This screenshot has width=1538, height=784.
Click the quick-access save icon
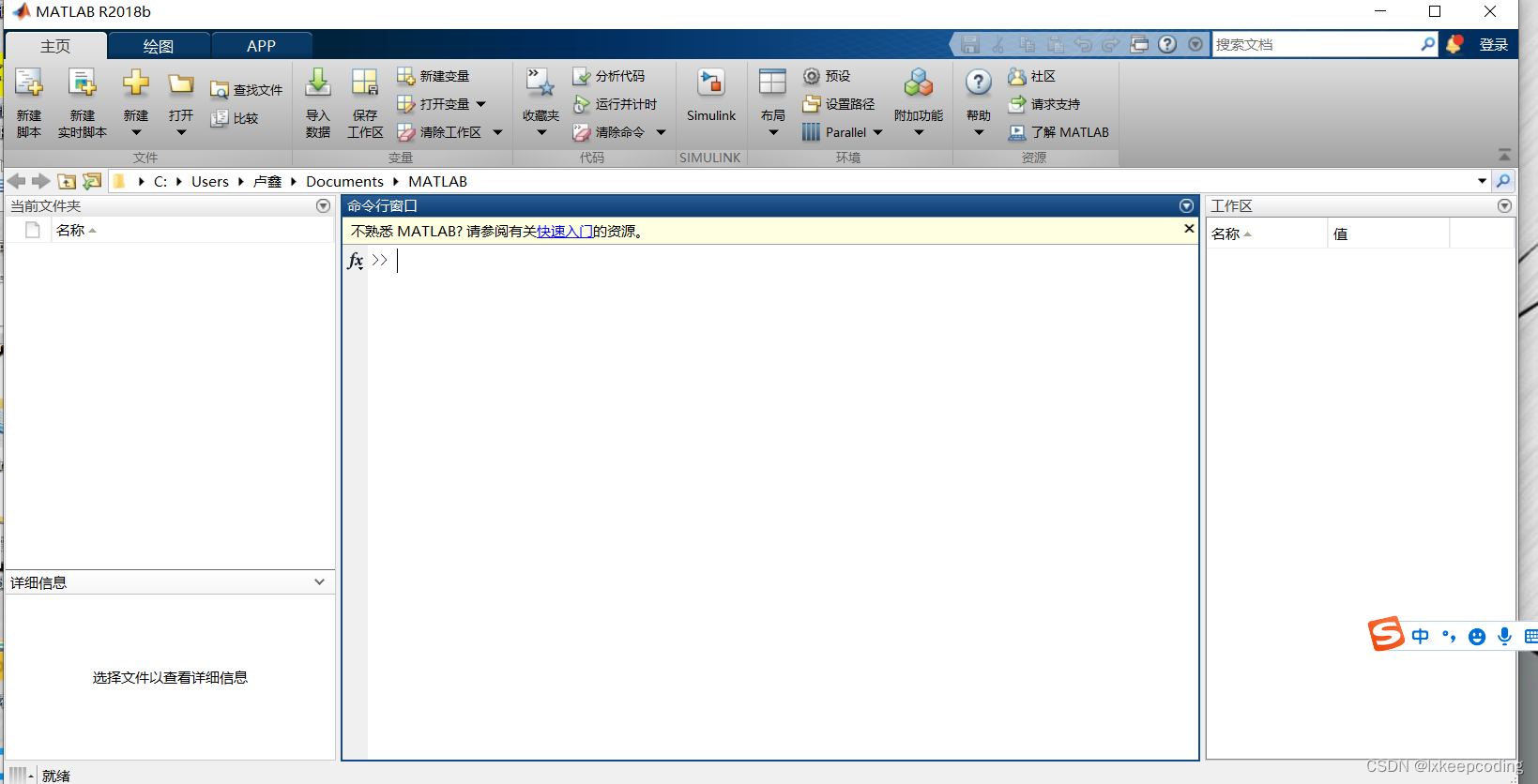(970, 44)
